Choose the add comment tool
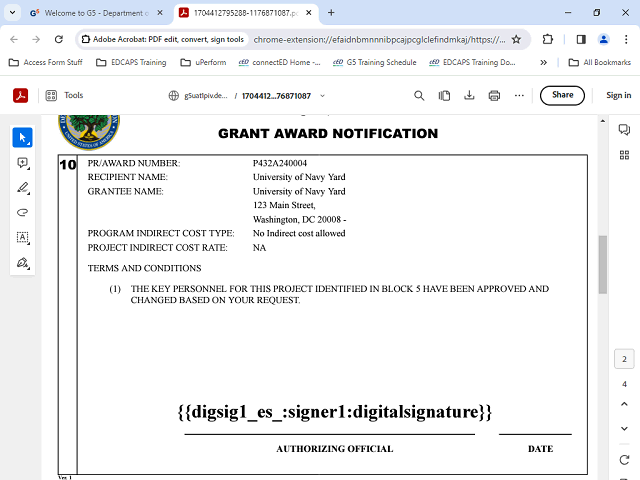 point(22,163)
